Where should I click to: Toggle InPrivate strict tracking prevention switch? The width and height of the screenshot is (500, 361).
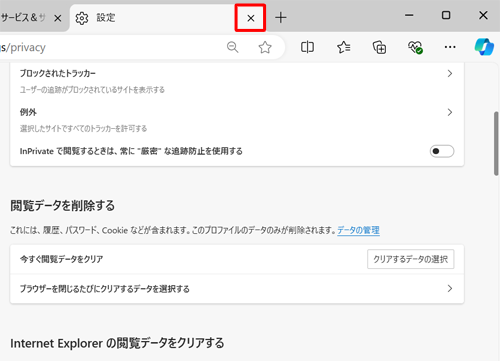(x=442, y=151)
